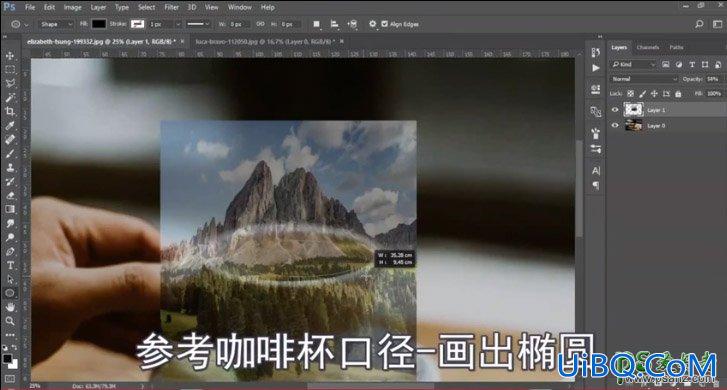Select the Brush tool
The width and height of the screenshot is (727, 390).
(10, 153)
